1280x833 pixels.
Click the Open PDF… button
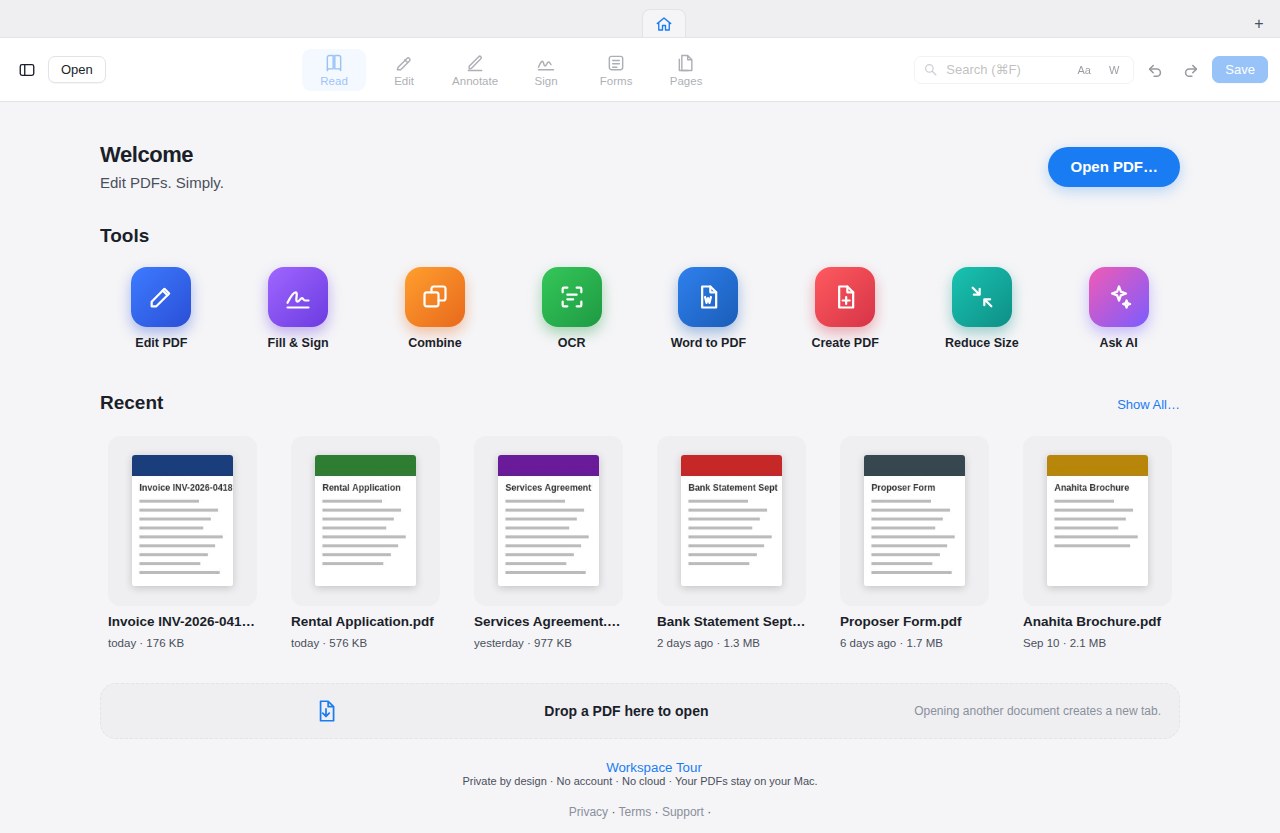pos(1114,167)
